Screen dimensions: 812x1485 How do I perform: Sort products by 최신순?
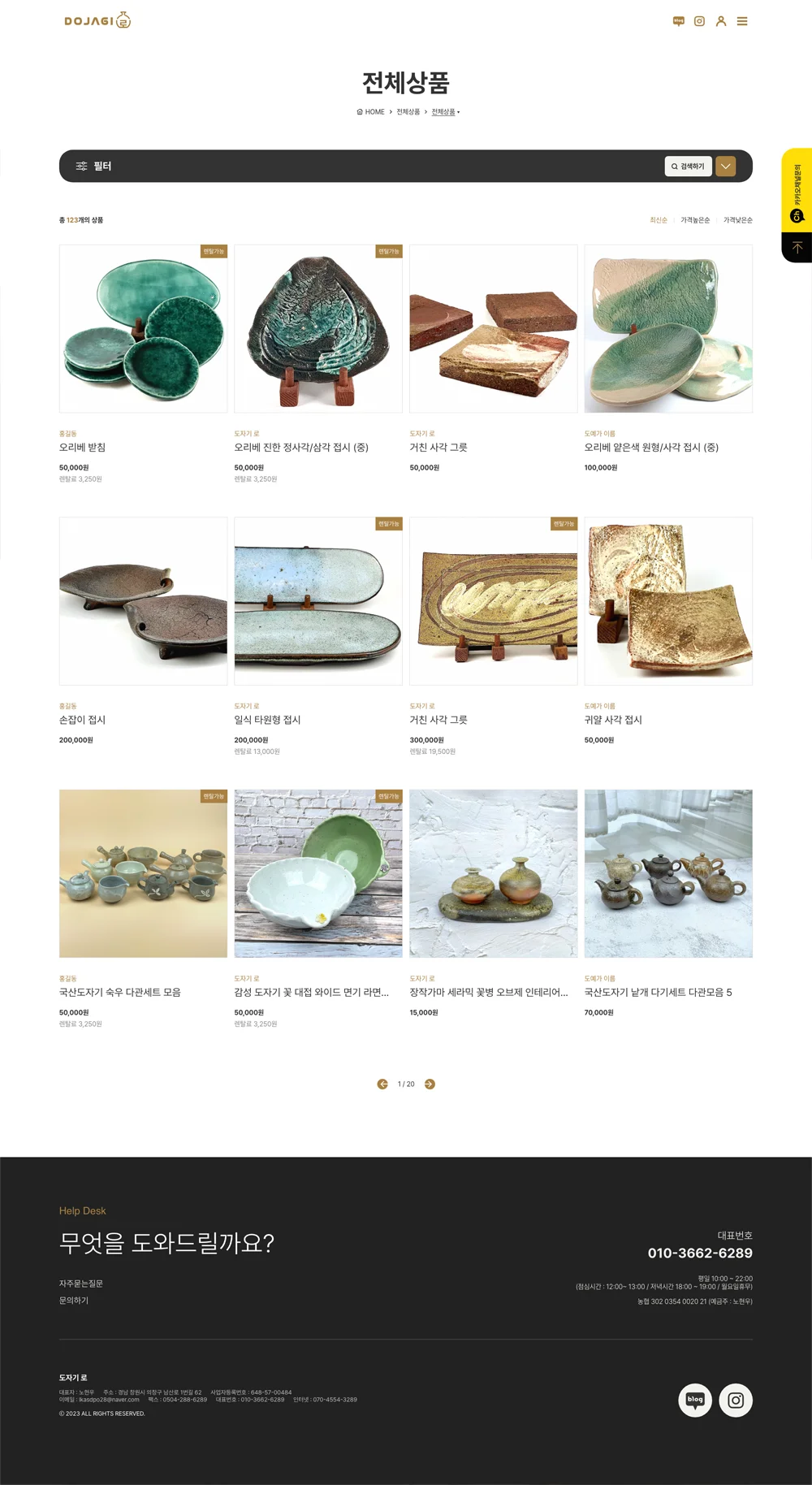(x=659, y=220)
